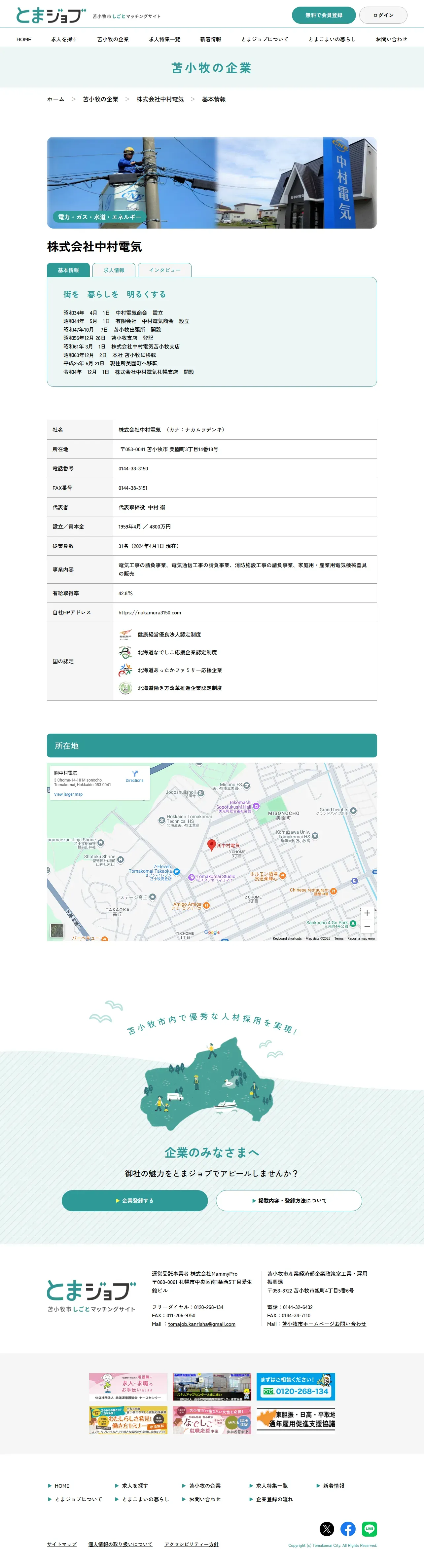Screen dimensions: 424x1568
Task: Click the なでしこ就職応援事業 banner
Action: click(x=212, y=1420)
